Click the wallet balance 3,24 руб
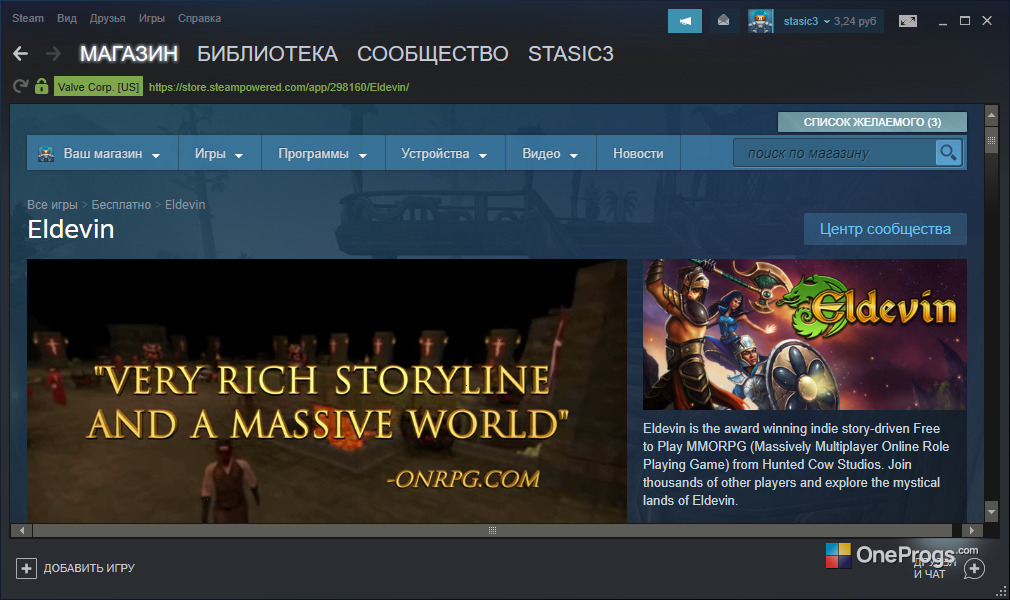This screenshot has height=600, width=1010. click(x=855, y=21)
